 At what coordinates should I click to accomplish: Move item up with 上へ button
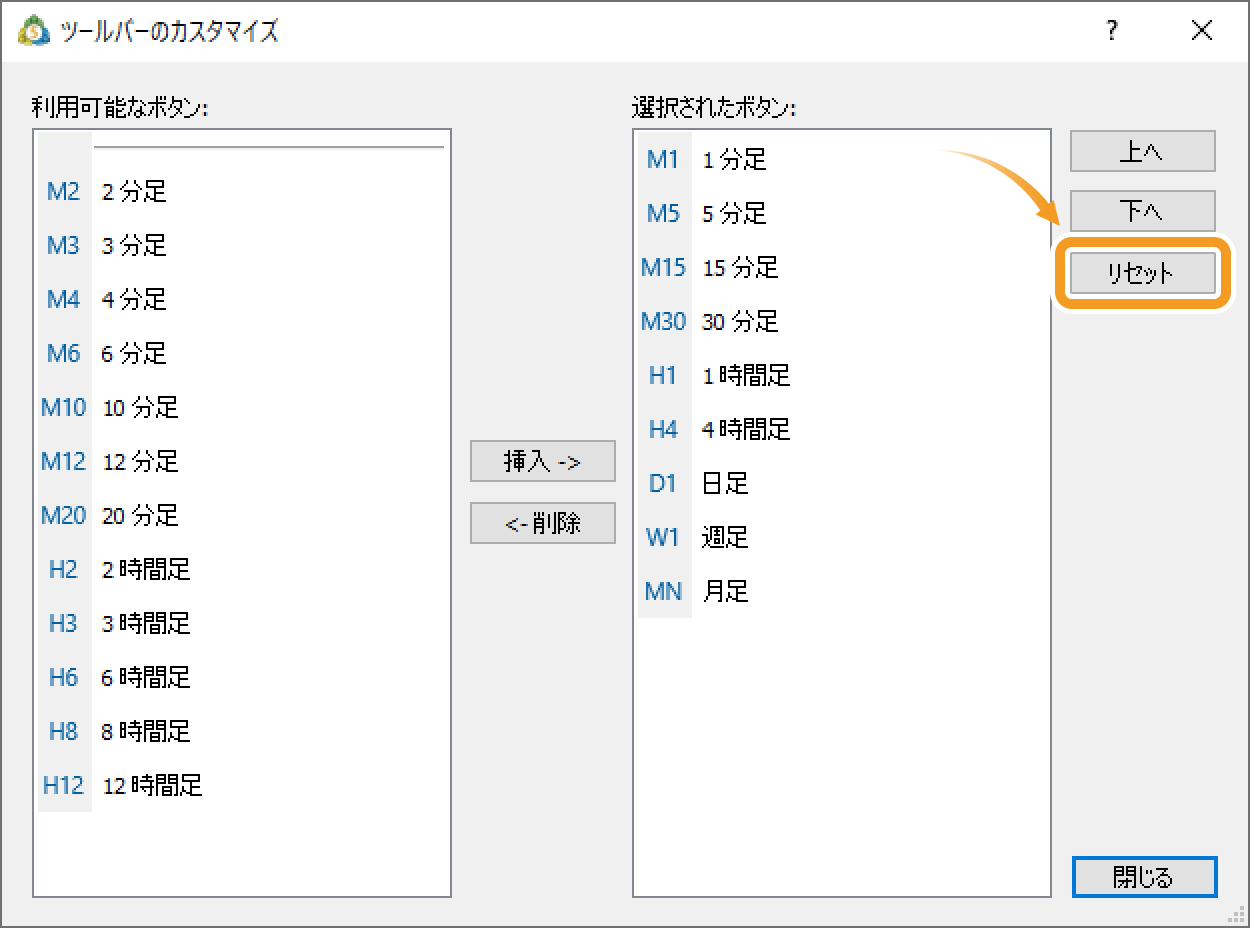pos(1143,151)
